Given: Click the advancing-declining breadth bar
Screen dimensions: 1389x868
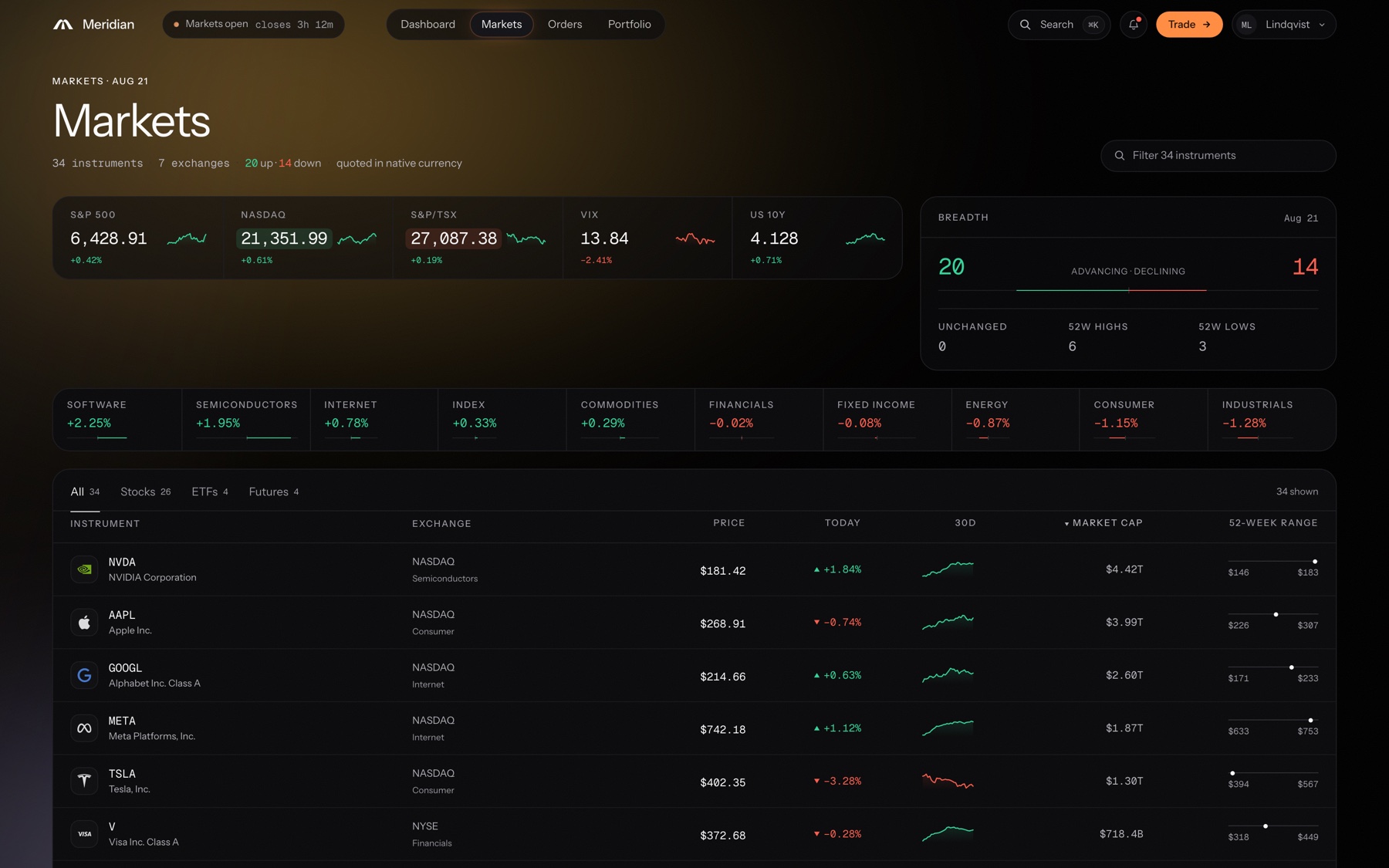Looking at the screenshot, I should [1128, 291].
